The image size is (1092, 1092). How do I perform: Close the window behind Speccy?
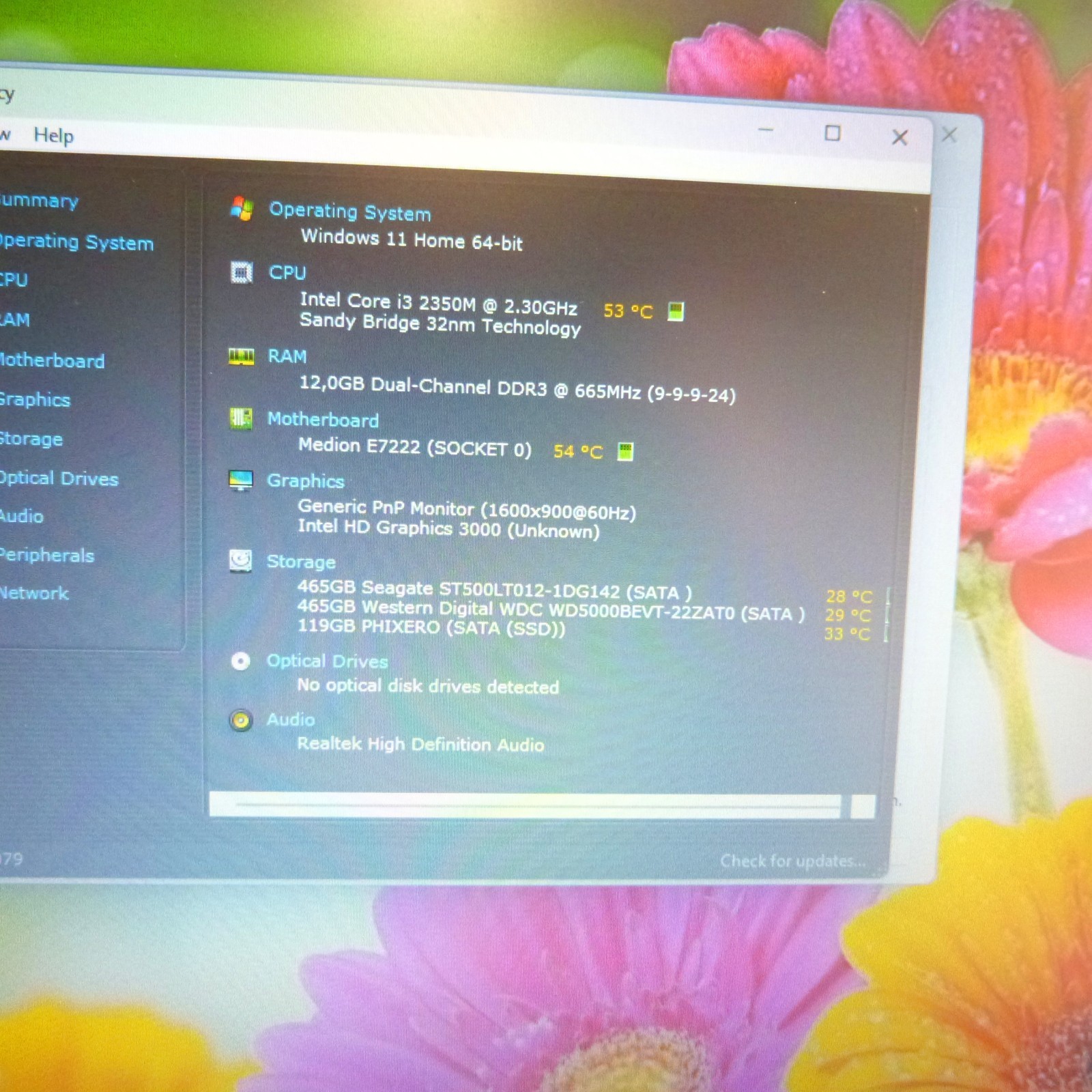coord(949,134)
